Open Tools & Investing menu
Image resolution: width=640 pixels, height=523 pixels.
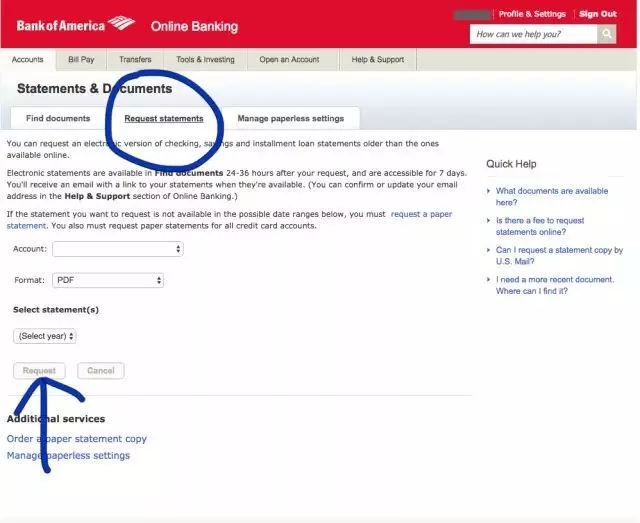[203, 60]
